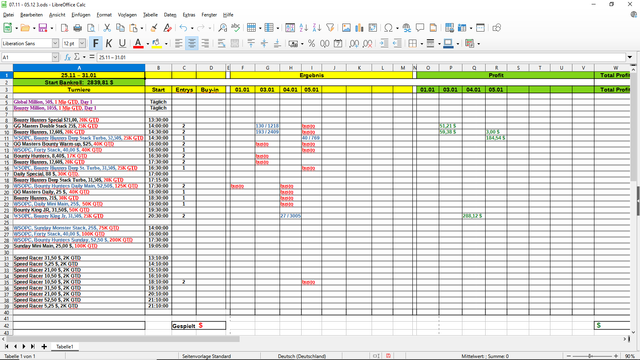Open the font size dropdown

coord(82,43)
